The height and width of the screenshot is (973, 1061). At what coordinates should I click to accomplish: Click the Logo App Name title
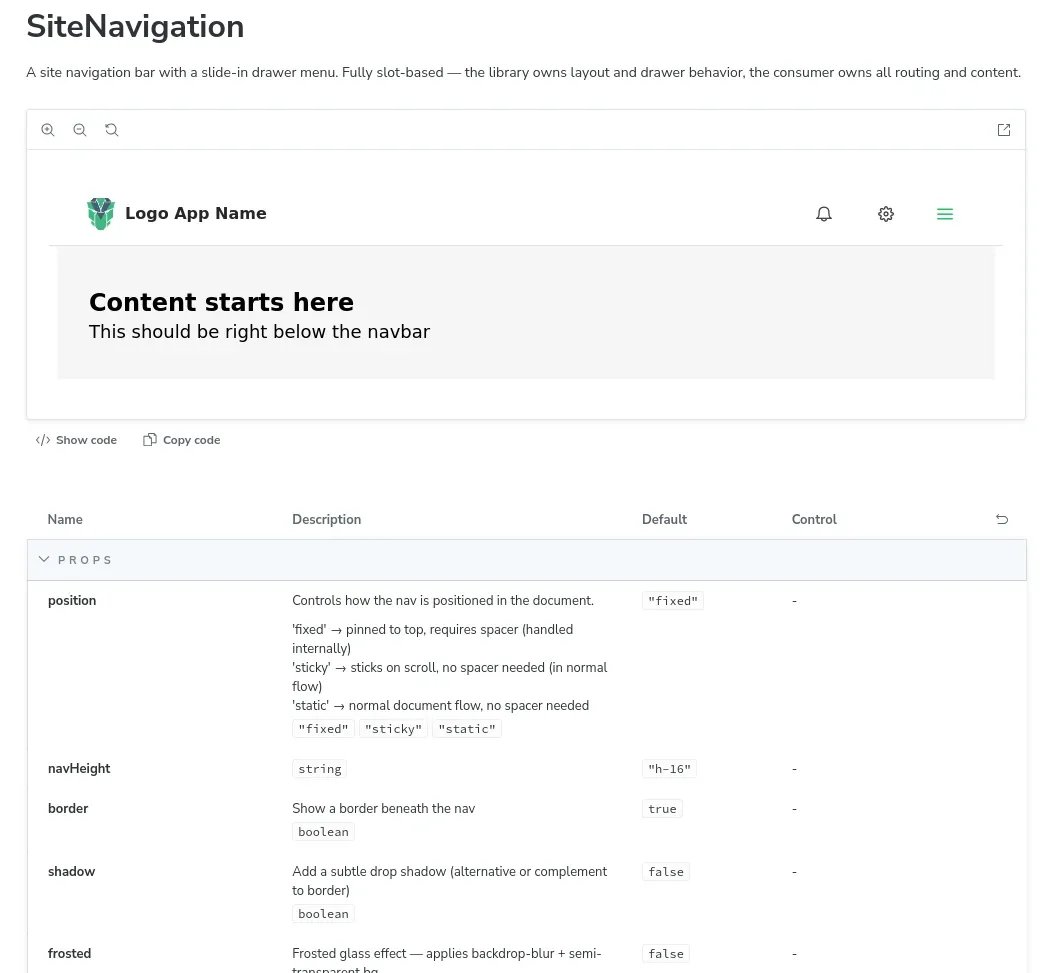point(196,213)
